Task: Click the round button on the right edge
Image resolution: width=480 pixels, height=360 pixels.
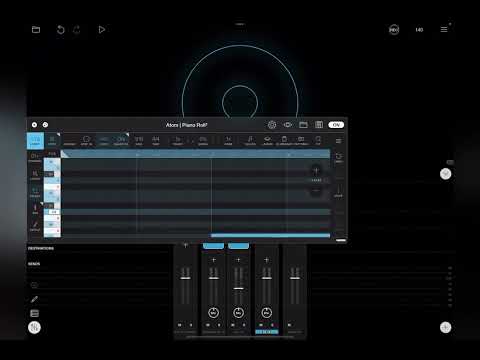Action: coord(446,174)
